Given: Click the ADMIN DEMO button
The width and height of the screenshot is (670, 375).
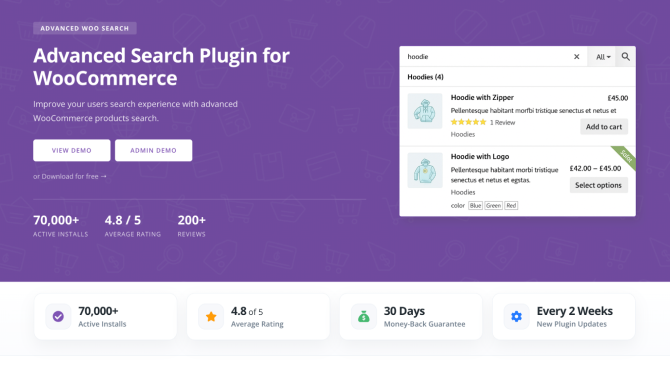Looking at the screenshot, I should point(153,150).
